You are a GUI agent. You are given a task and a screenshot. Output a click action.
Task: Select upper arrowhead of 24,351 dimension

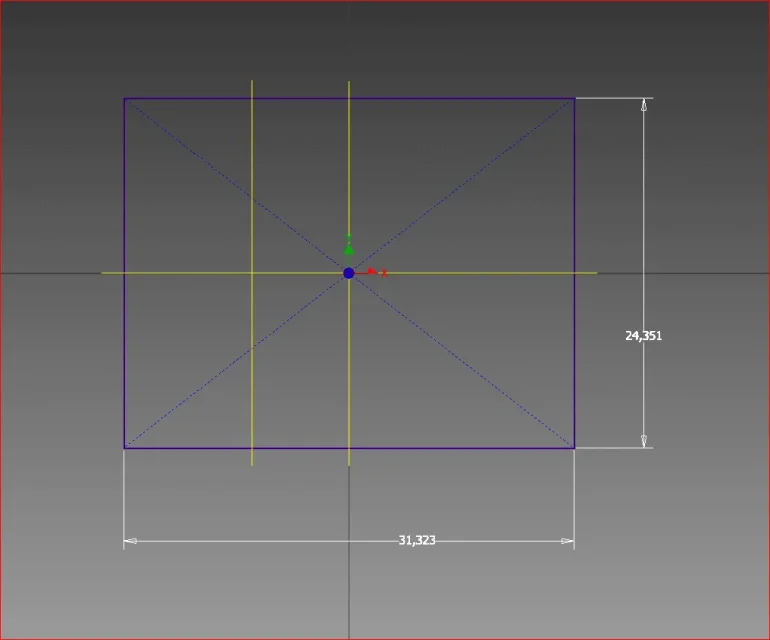(644, 105)
